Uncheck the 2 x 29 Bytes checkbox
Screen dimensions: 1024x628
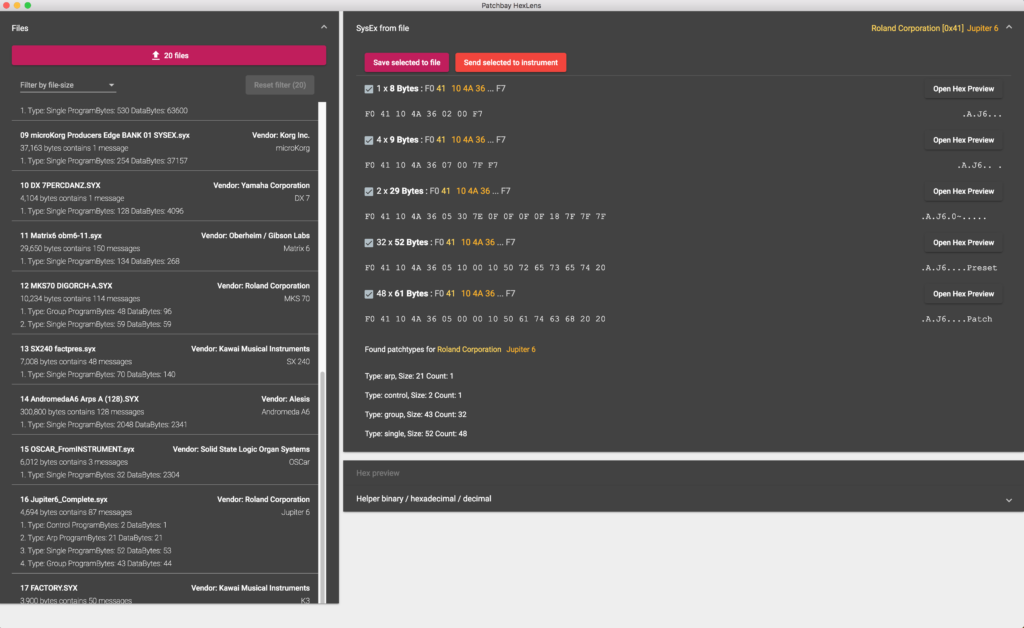pos(369,191)
